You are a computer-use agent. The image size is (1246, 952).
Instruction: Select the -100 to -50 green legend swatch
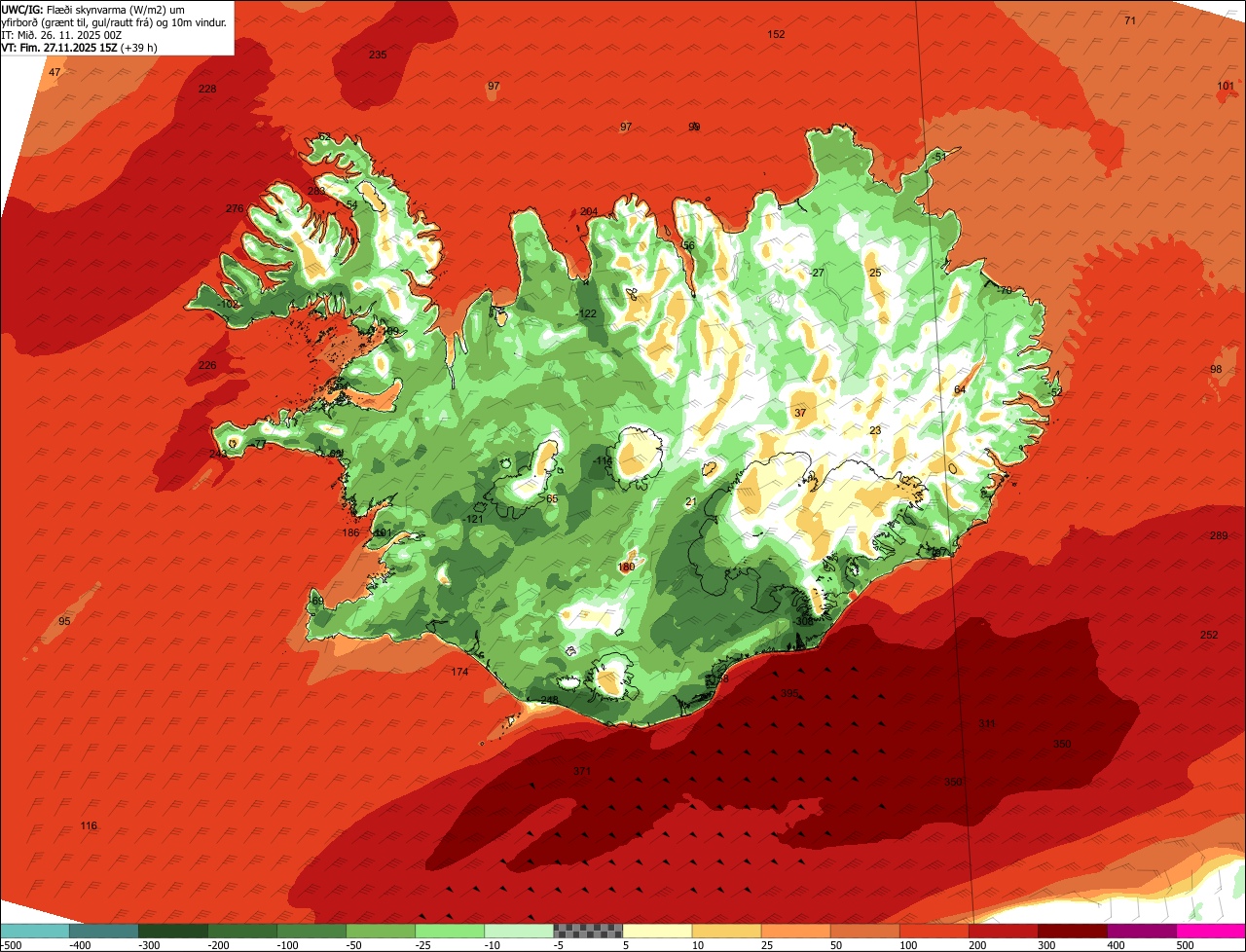click(x=311, y=931)
